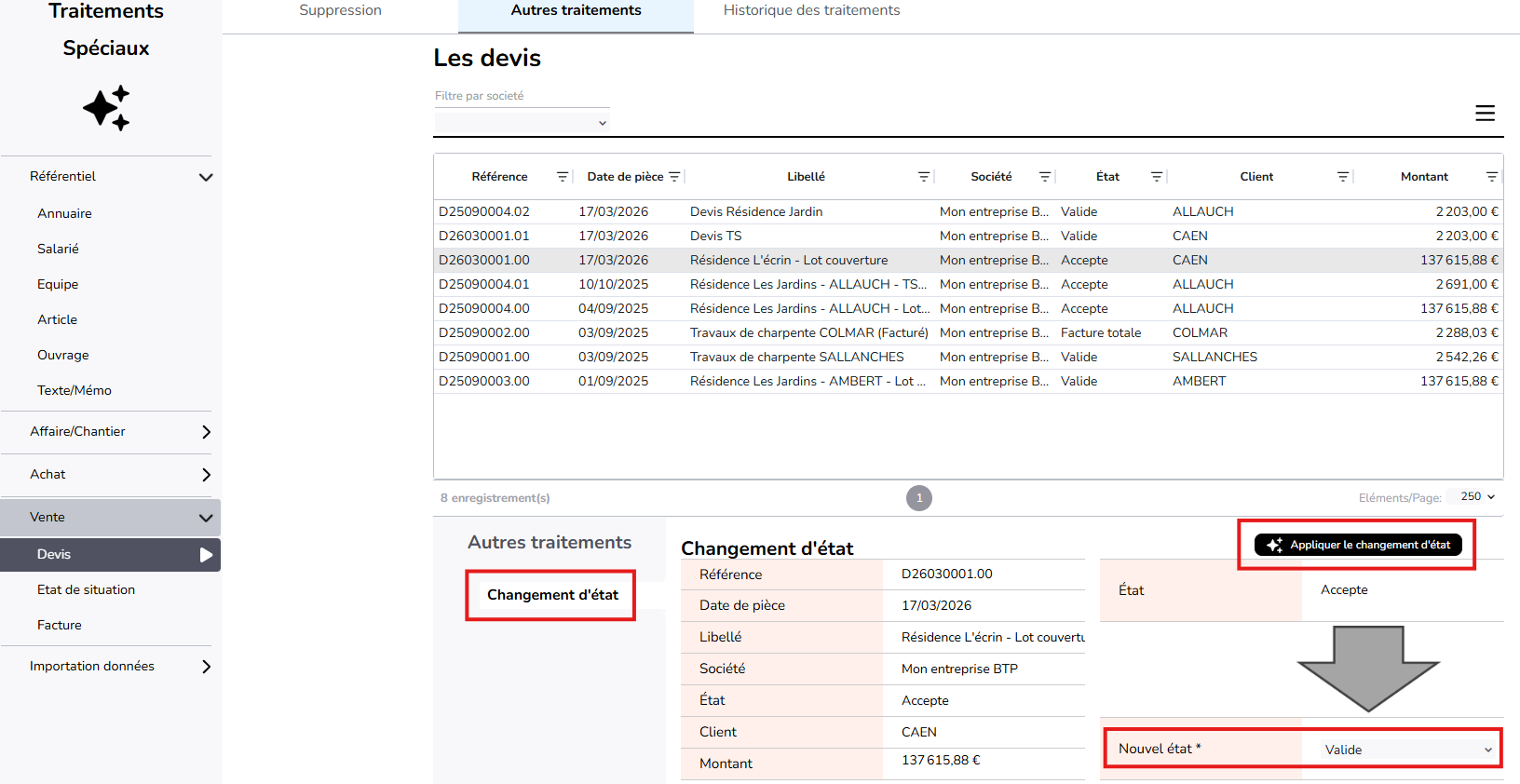Open the Historique des traitements tab
Image resolution: width=1520 pixels, height=784 pixels.
click(811, 11)
